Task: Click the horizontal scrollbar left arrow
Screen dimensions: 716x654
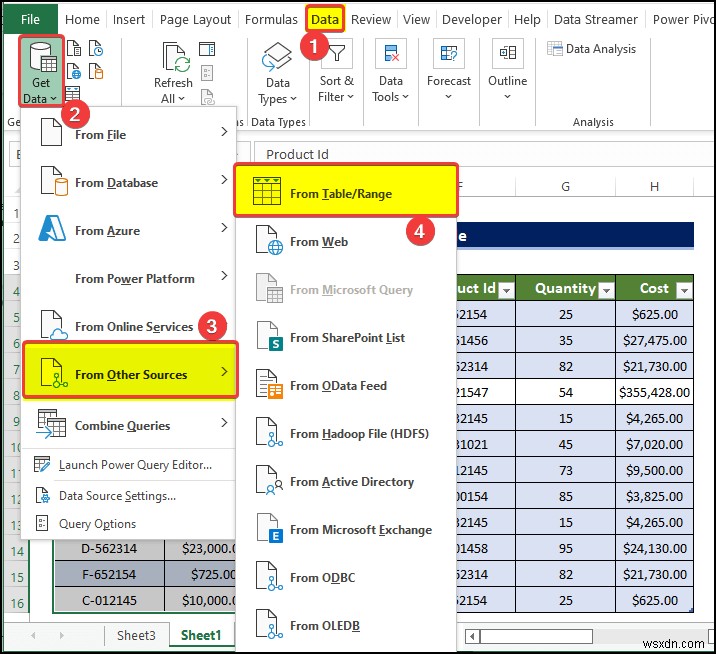Action: 472,636
